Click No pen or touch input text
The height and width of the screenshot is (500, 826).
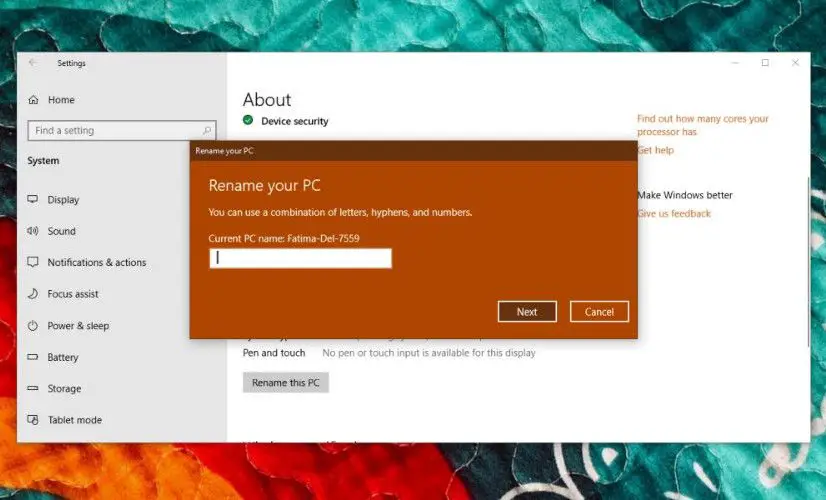[x=429, y=353]
